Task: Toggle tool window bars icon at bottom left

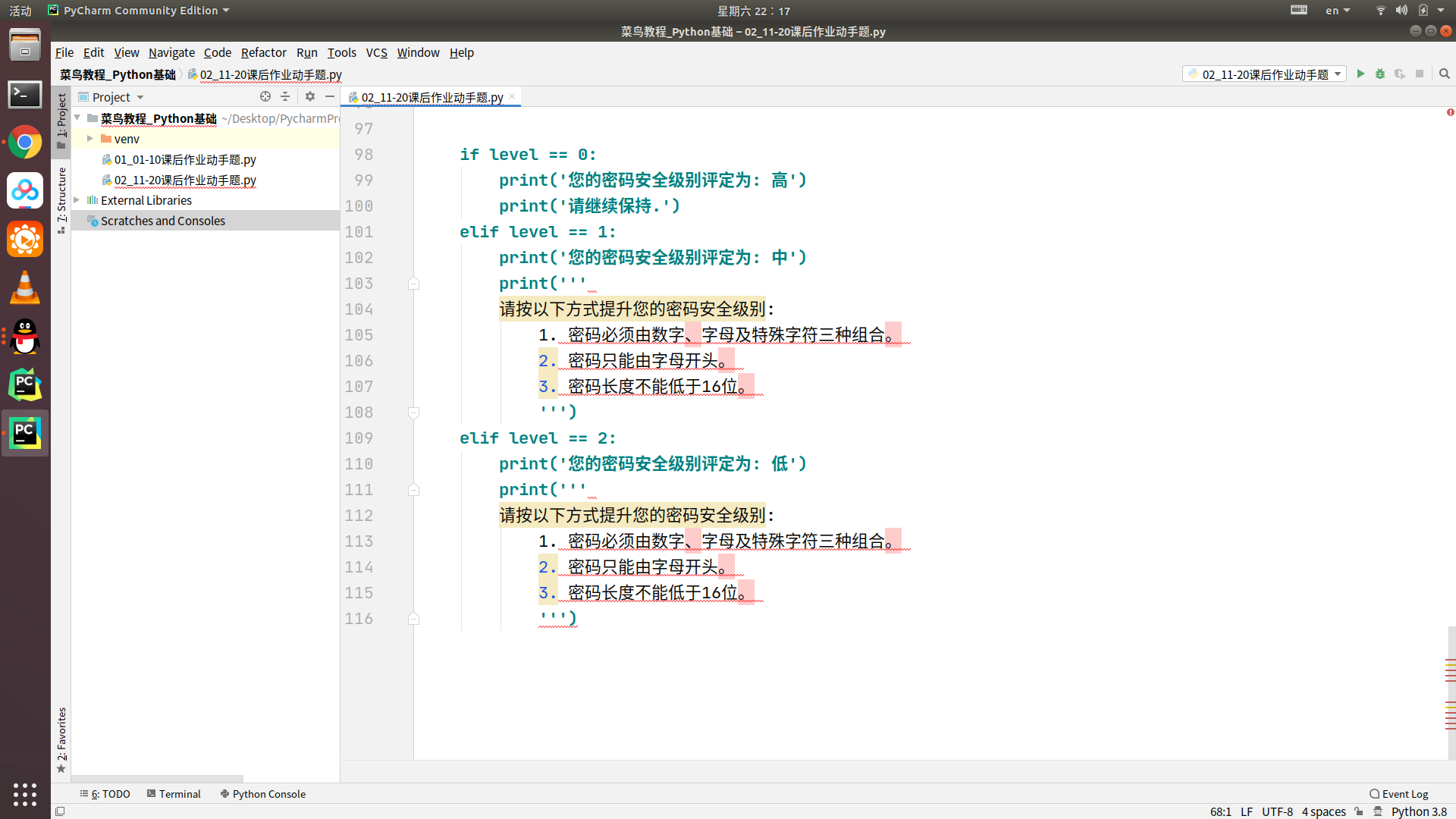Action: click(60, 811)
